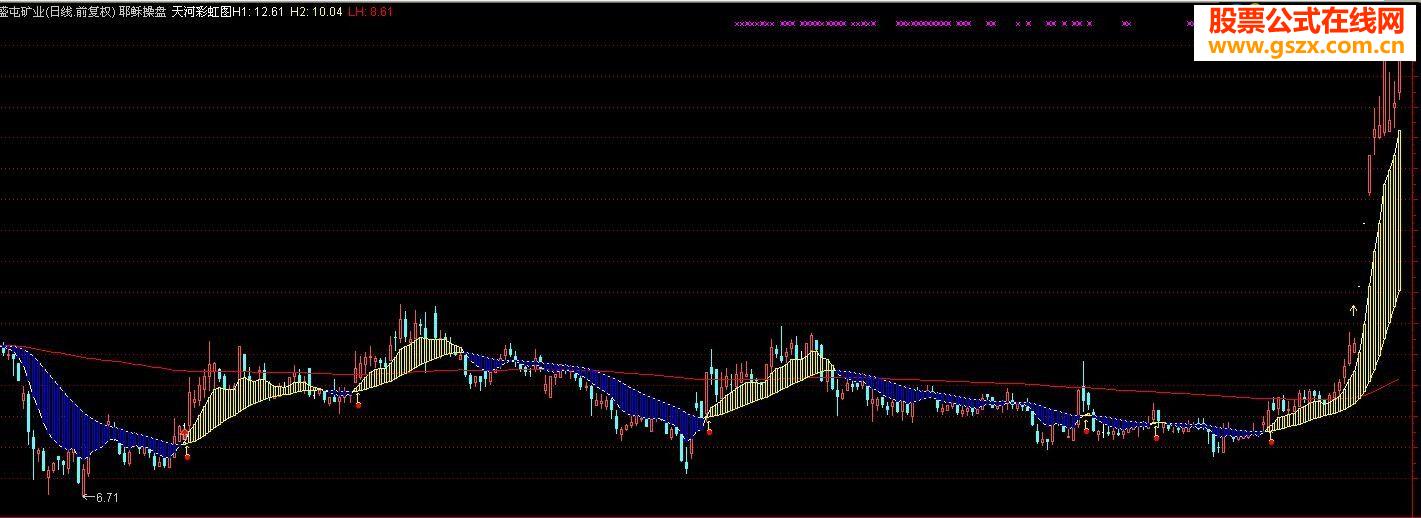
Task: Click the small white dash above the arrow
Action: [1365, 222]
